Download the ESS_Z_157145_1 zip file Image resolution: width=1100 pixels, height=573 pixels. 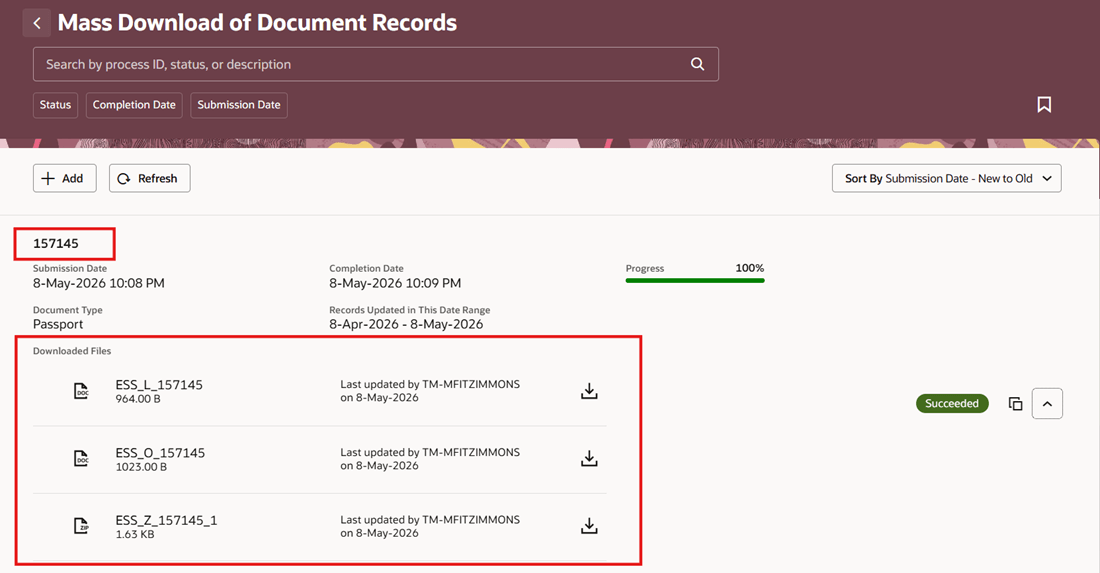[589, 525]
